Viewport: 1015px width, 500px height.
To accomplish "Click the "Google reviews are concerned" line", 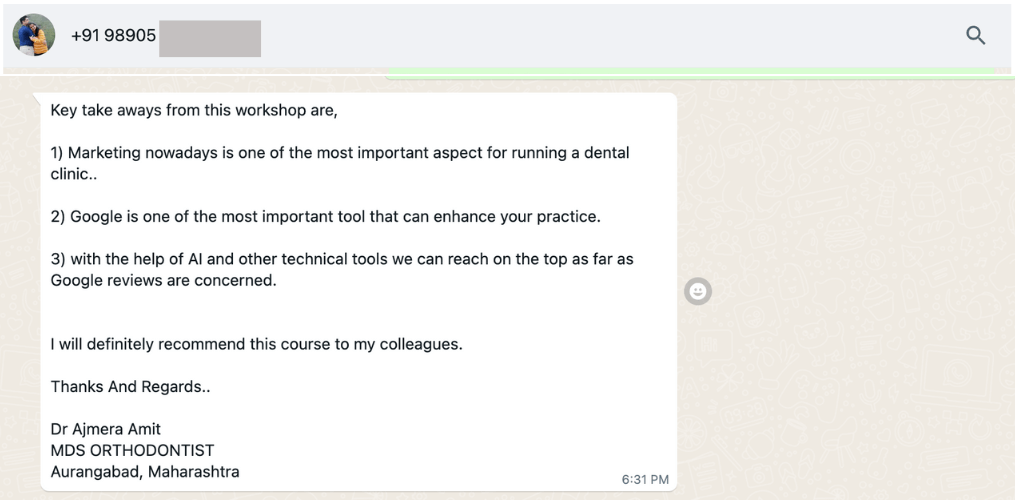I will click(x=163, y=281).
